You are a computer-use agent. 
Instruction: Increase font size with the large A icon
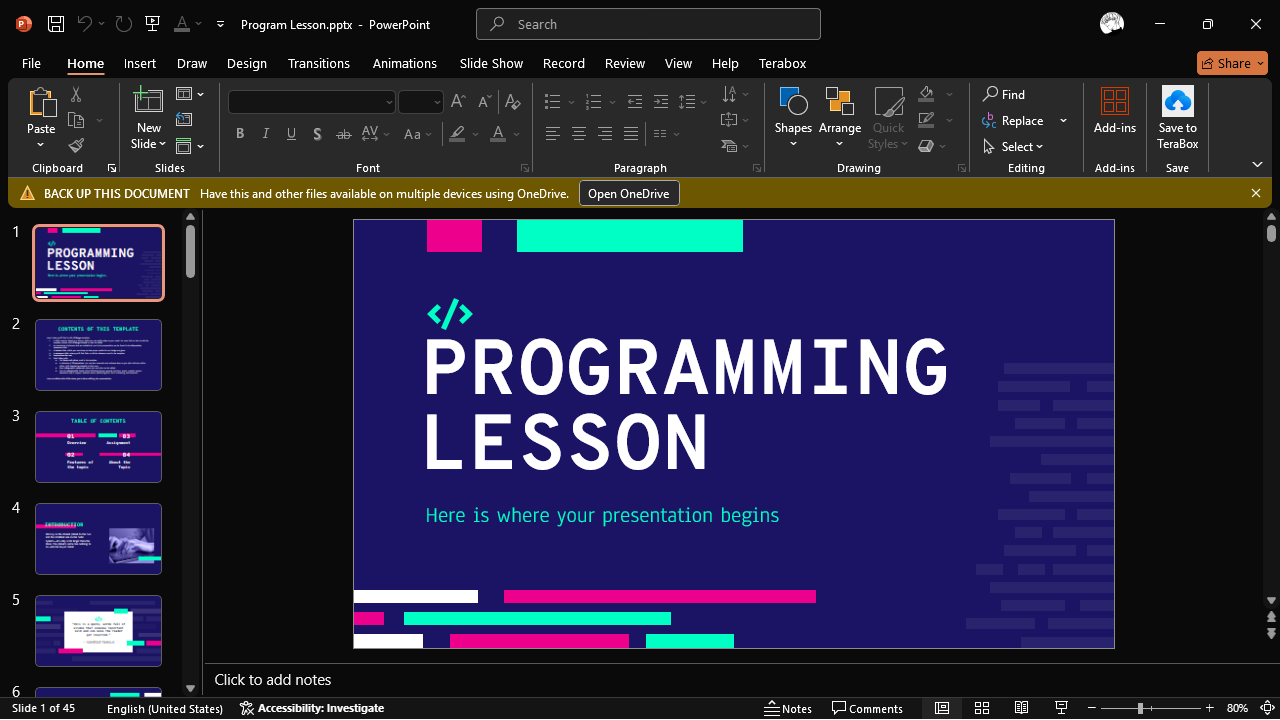coord(458,101)
